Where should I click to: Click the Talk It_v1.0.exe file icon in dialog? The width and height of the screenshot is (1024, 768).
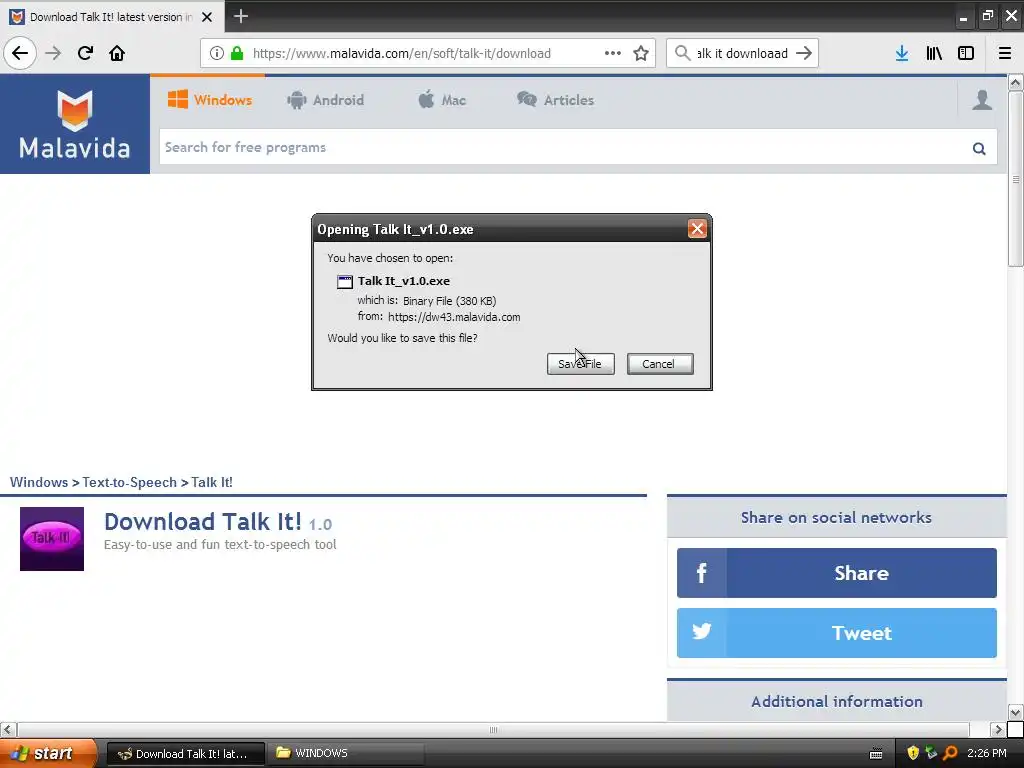(x=345, y=281)
